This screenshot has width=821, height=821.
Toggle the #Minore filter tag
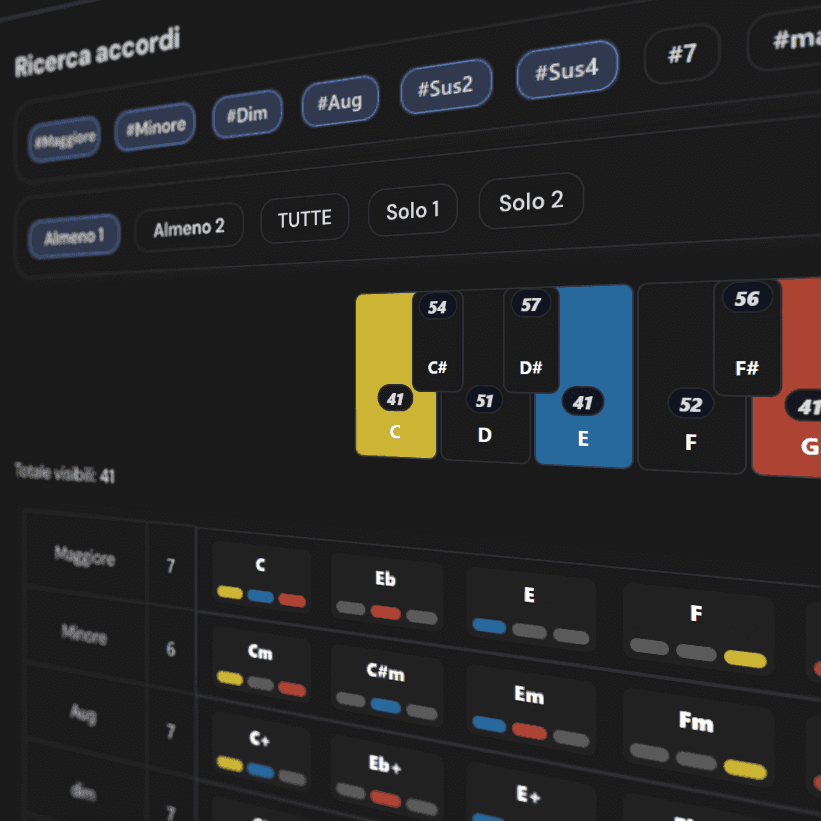click(155, 127)
